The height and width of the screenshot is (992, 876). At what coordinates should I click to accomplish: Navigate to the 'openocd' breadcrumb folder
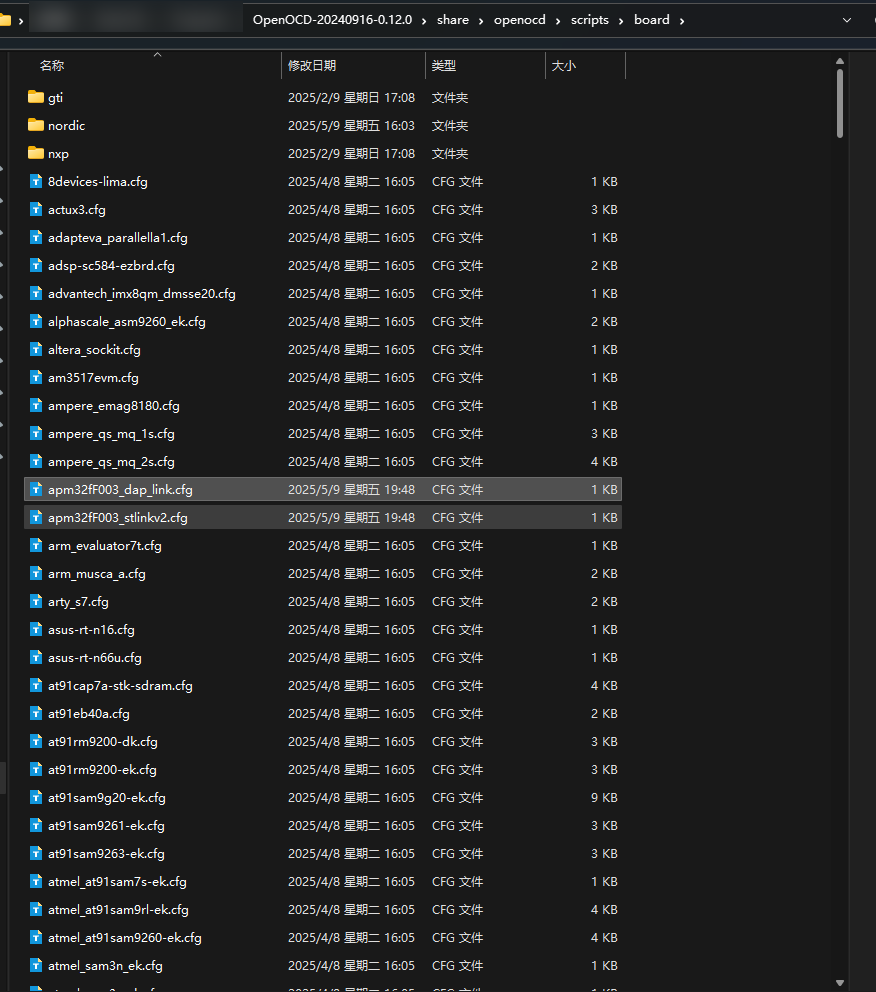519,20
